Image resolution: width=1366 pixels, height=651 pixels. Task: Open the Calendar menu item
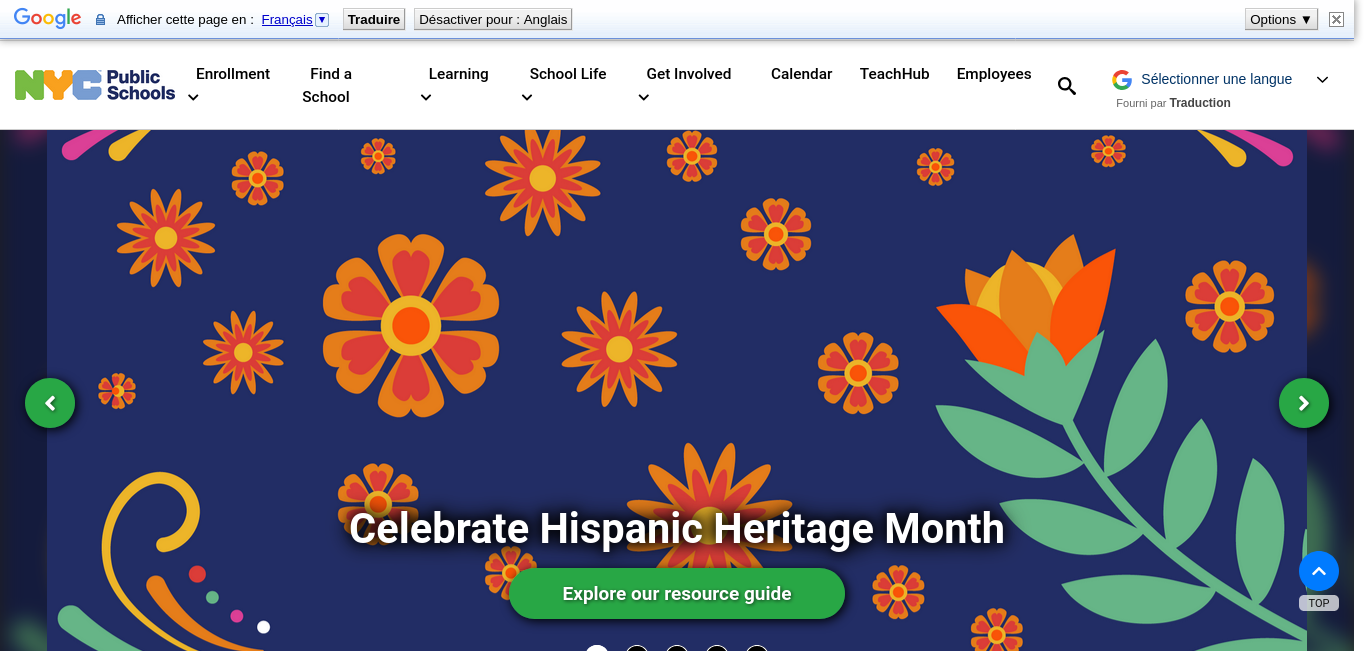pos(801,74)
